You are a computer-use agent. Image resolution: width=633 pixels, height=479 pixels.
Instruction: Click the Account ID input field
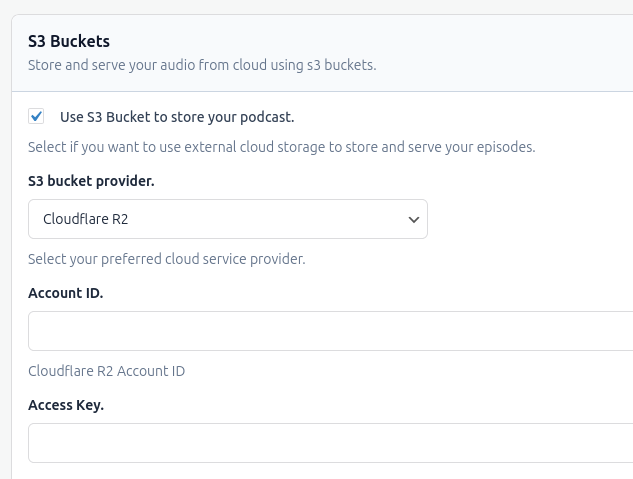[x=330, y=331]
